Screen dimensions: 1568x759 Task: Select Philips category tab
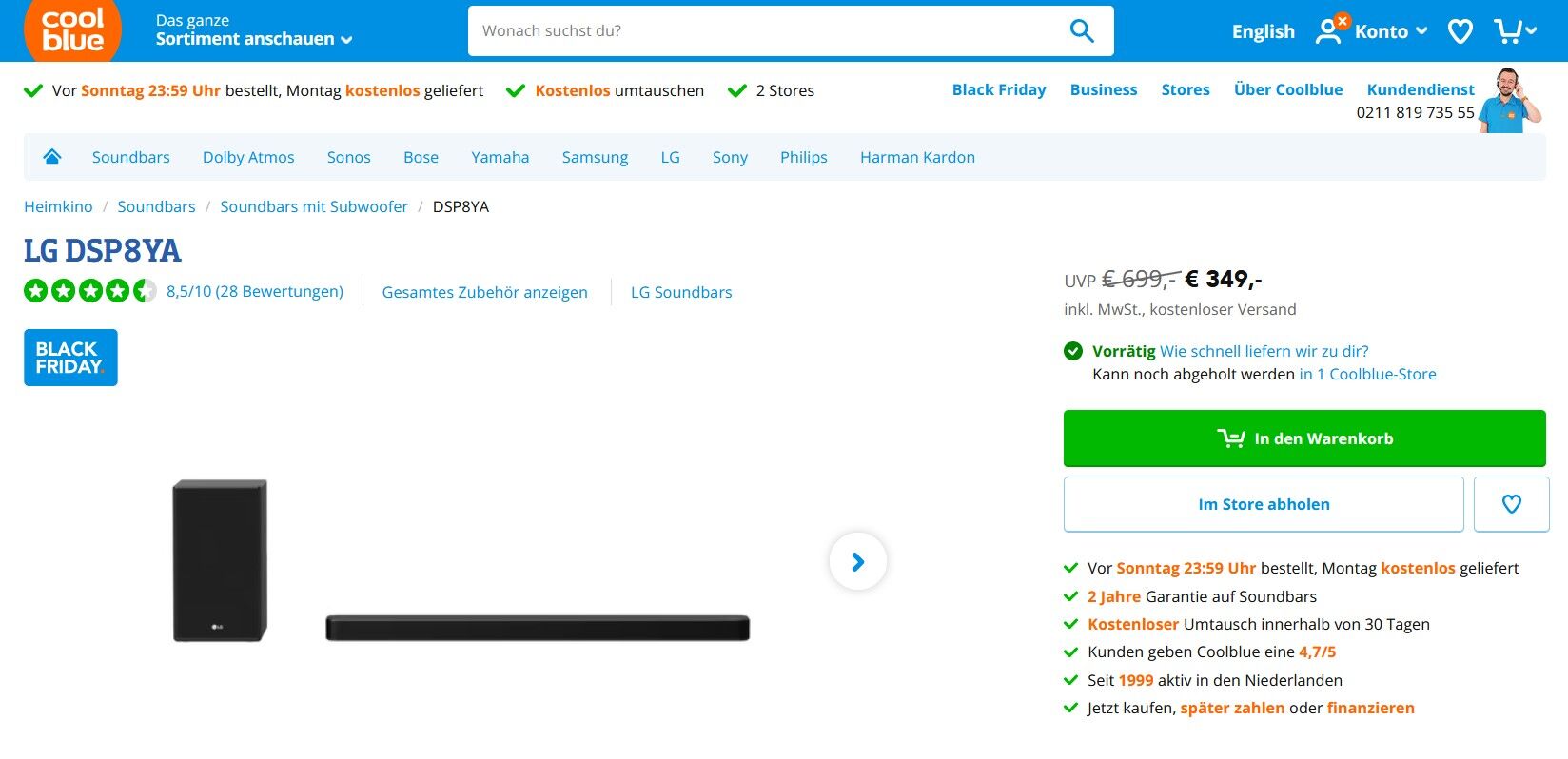(803, 157)
